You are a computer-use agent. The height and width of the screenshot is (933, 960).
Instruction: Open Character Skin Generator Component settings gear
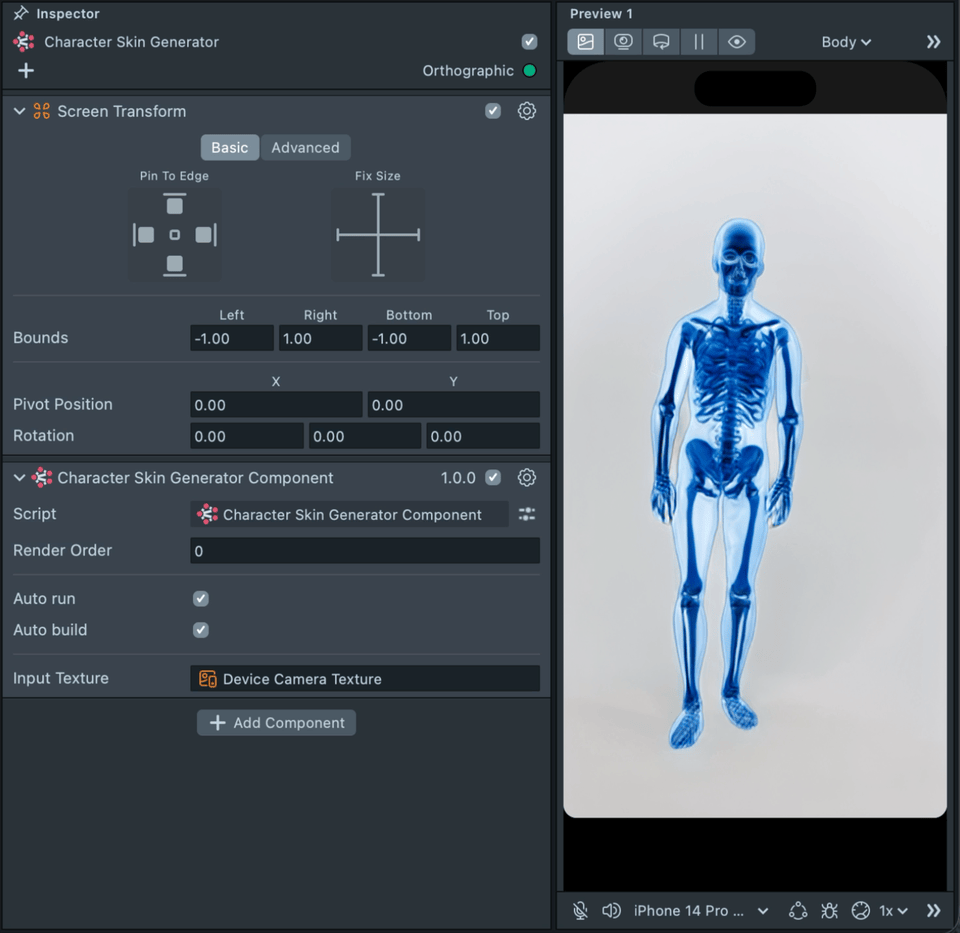pos(527,478)
